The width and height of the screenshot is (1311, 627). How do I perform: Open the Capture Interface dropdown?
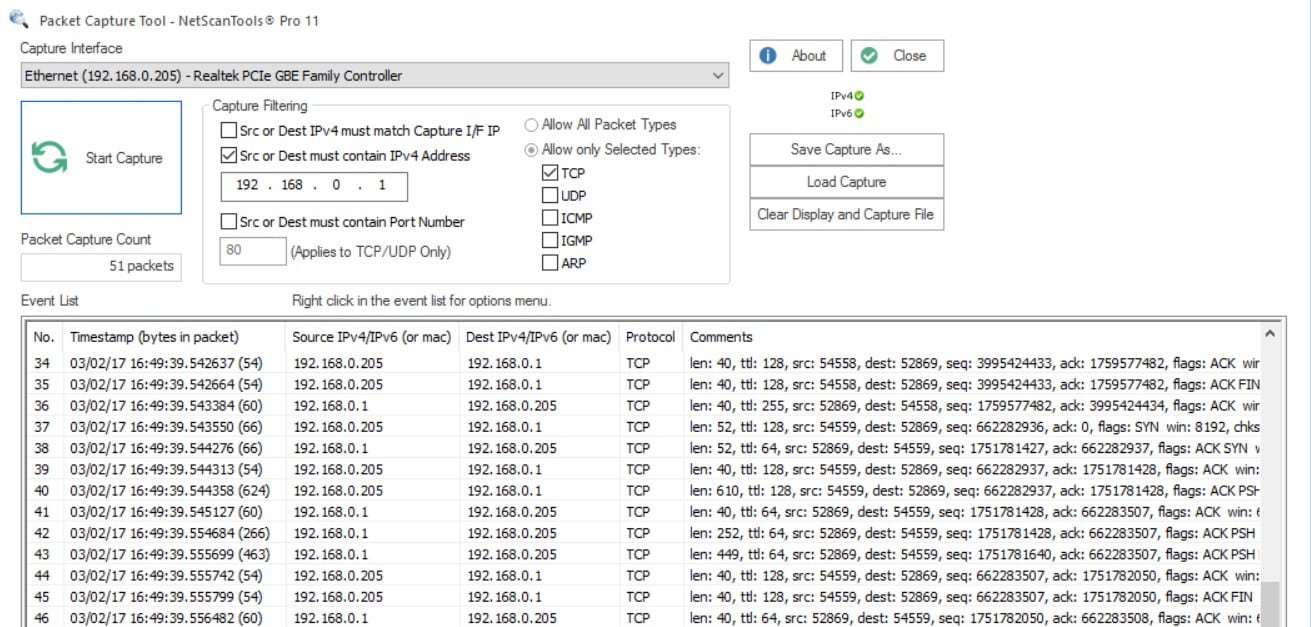pos(717,75)
